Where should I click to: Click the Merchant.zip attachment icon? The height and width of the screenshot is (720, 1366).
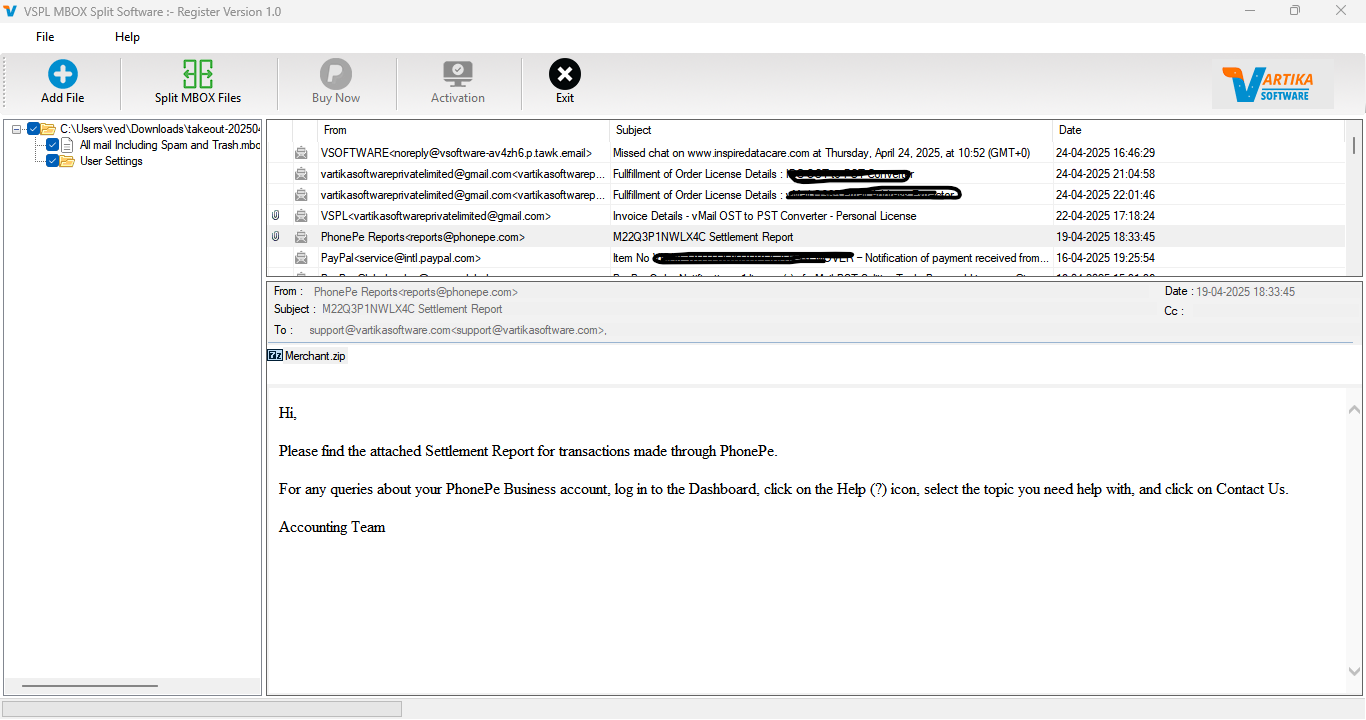pyautogui.click(x=275, y=355)
